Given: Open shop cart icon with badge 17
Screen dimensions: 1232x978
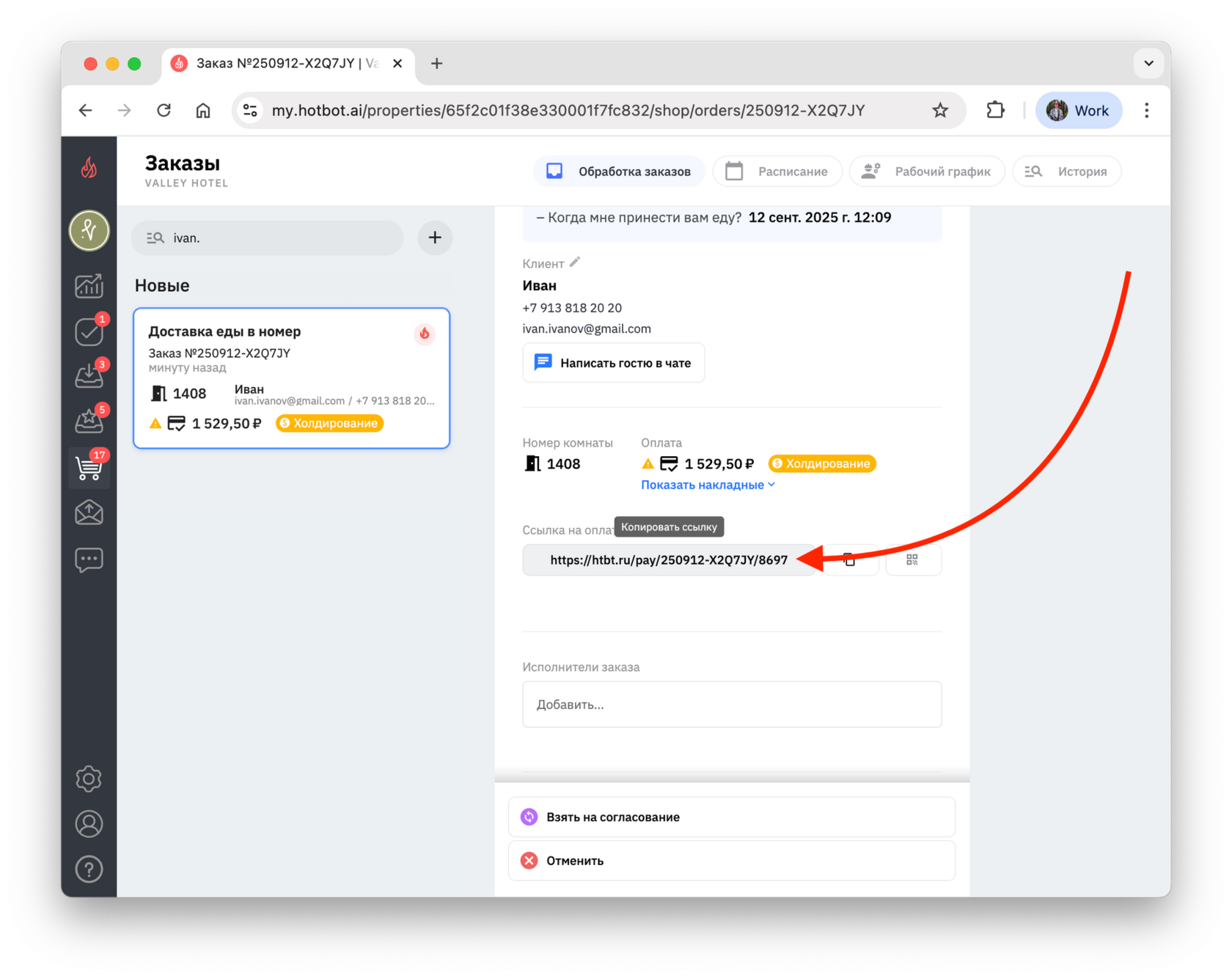Looking at the screenshot, I should pyautogui.click(x=89, y=467).
